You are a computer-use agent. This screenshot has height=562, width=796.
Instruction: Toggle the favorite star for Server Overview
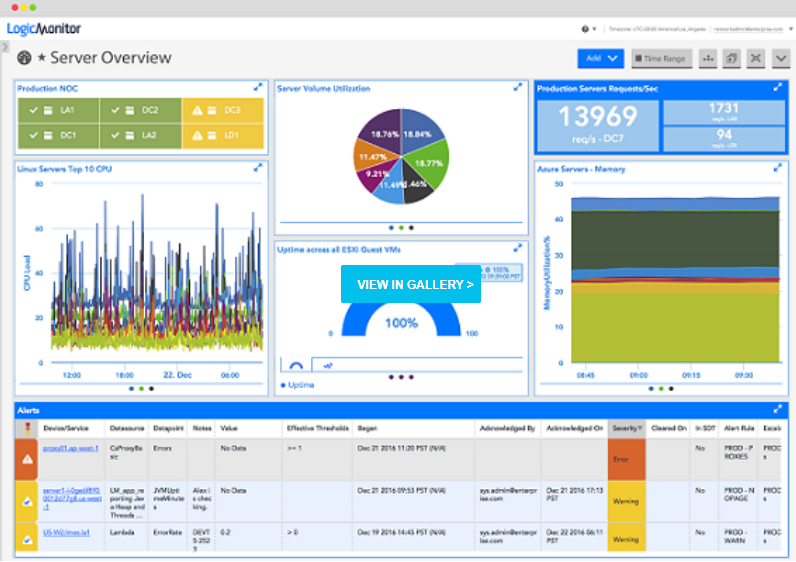click(x=42, y=59)
